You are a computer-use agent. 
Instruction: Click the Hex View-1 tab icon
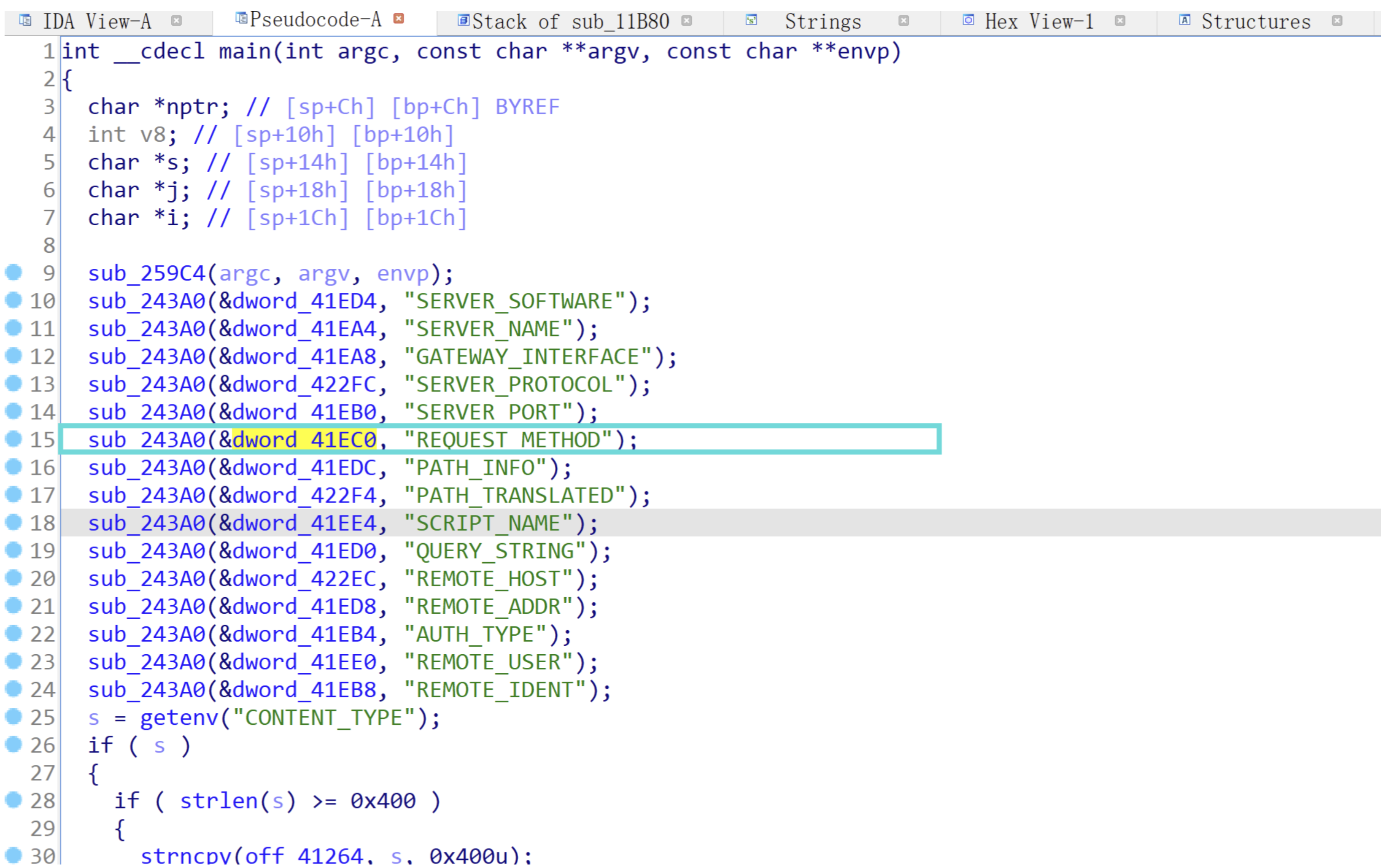pyautogui.click(x=968, y=20)
